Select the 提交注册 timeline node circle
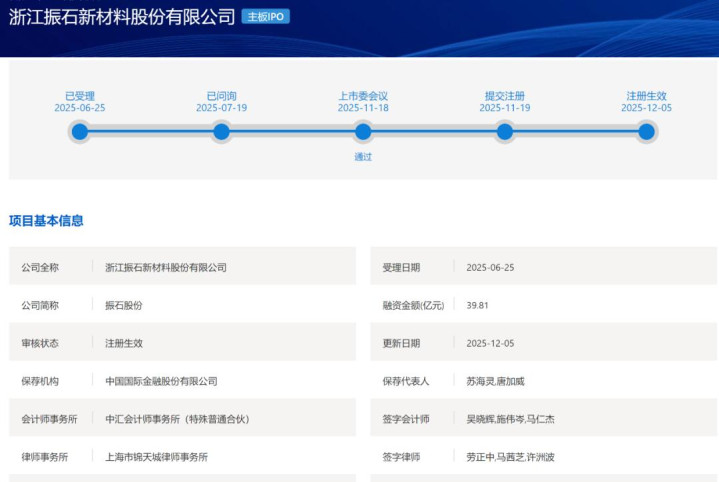This screenshot has height=482, width=719. tap(505, 132)
